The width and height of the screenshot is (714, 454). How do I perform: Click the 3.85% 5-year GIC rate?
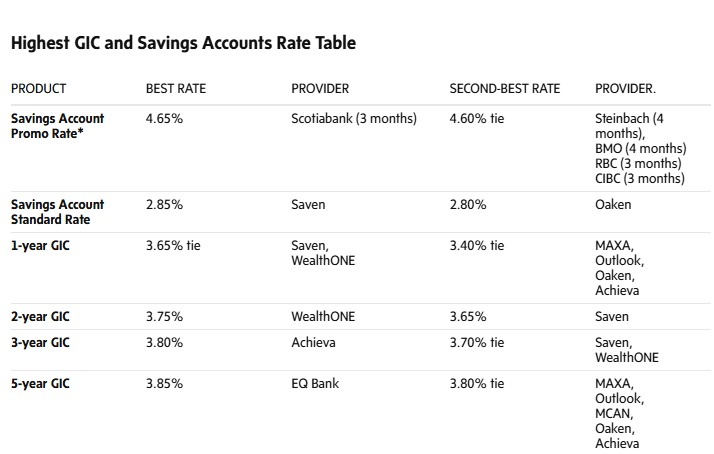click(165, 383)
